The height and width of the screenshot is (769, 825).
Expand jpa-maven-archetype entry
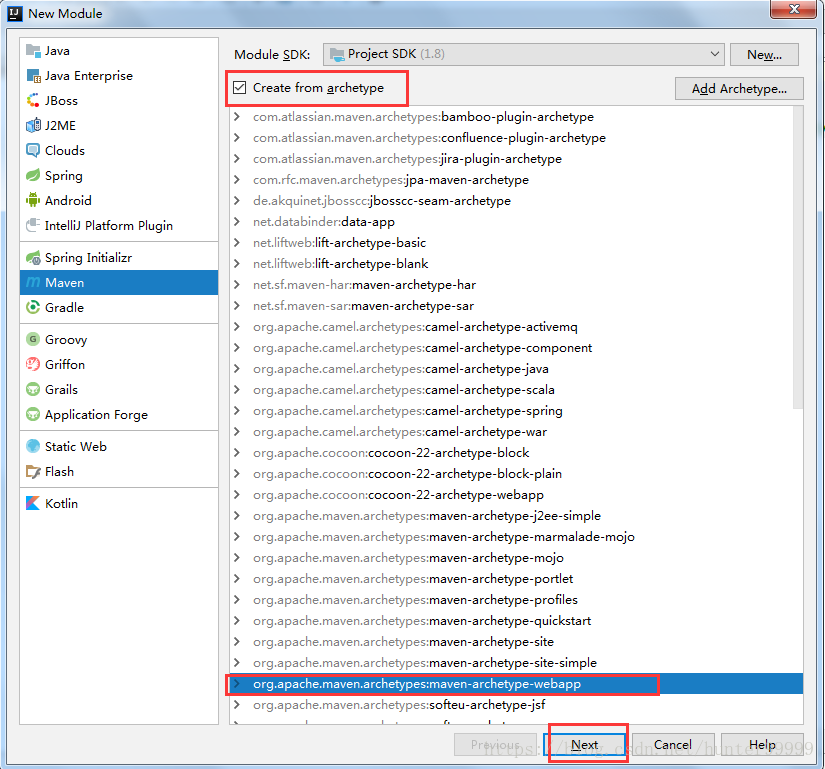click(237, 180)
